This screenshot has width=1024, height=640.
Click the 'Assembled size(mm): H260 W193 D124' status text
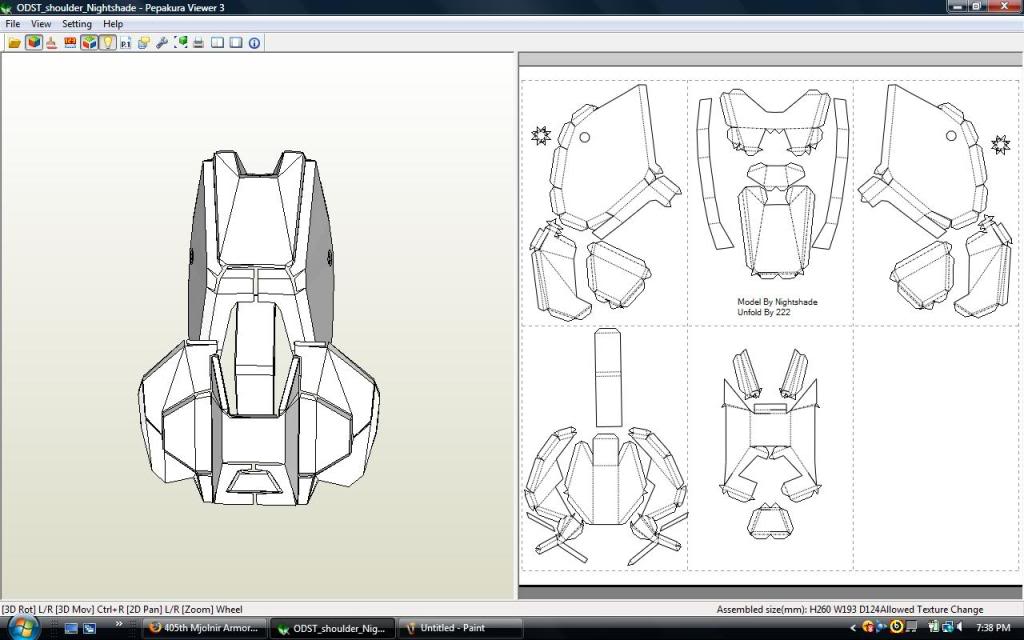click(x=797, y=609)
